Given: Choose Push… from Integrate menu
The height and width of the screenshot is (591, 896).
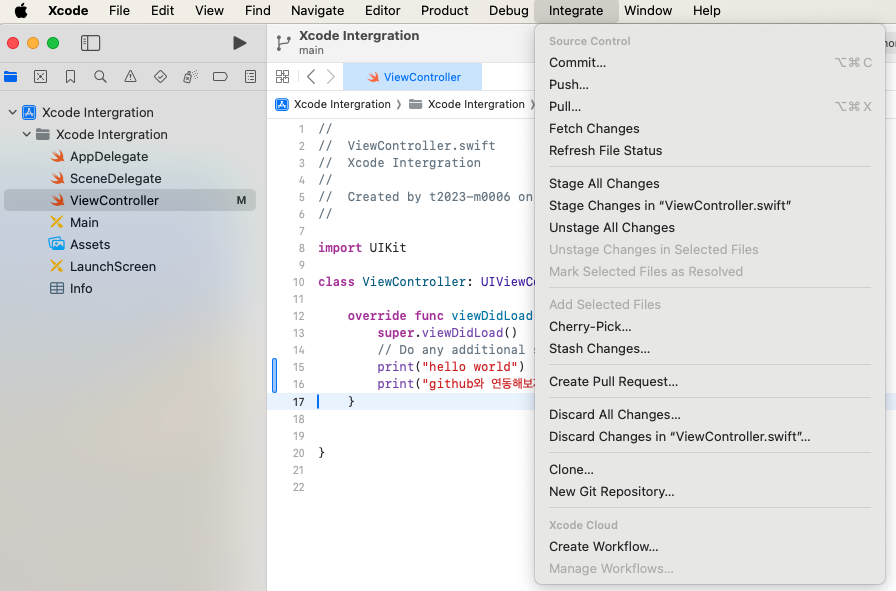Looking at the screenshot, I should click(x=710, y=85).
